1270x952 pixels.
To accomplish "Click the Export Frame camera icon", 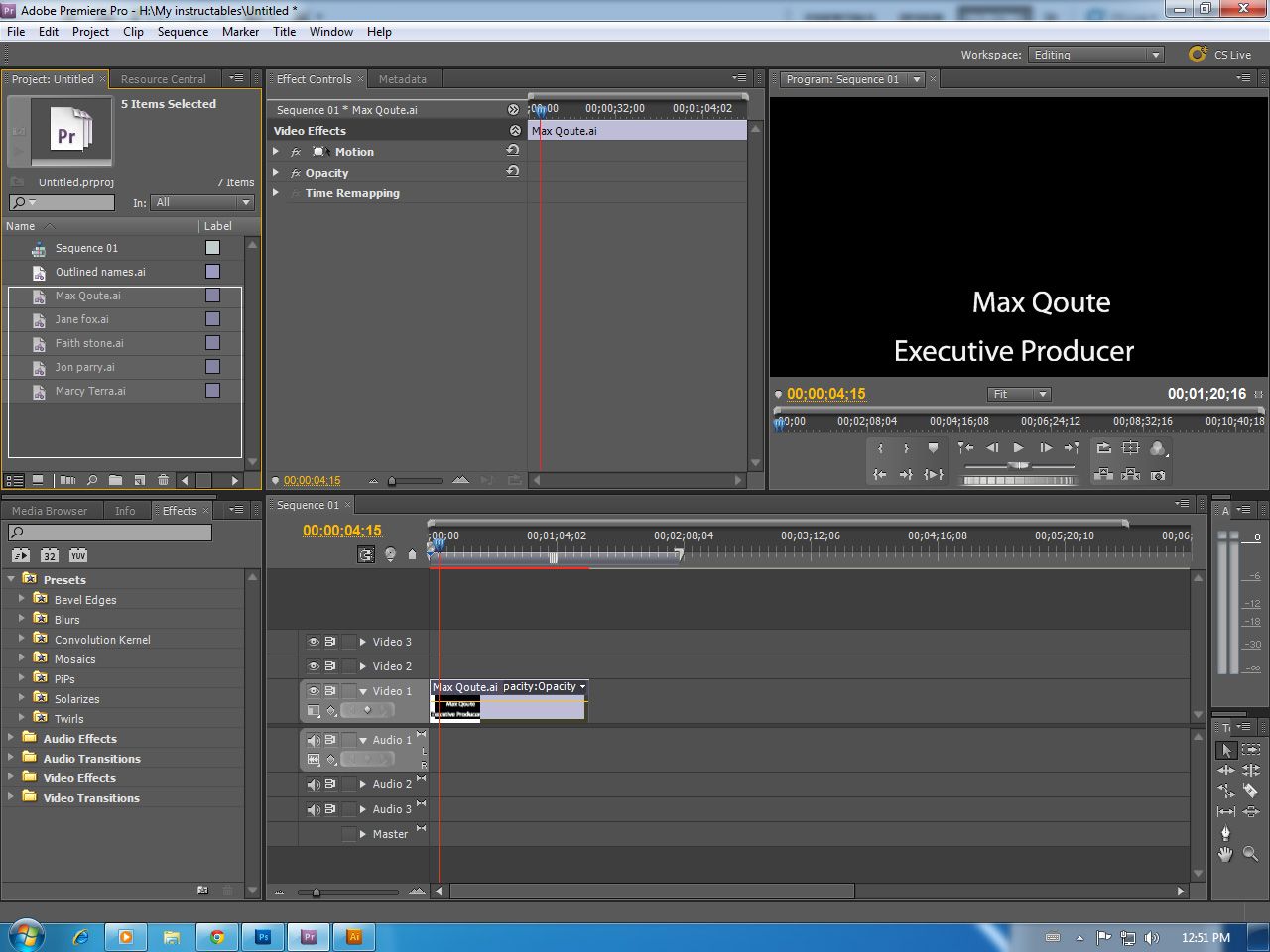I will 1157,476.
